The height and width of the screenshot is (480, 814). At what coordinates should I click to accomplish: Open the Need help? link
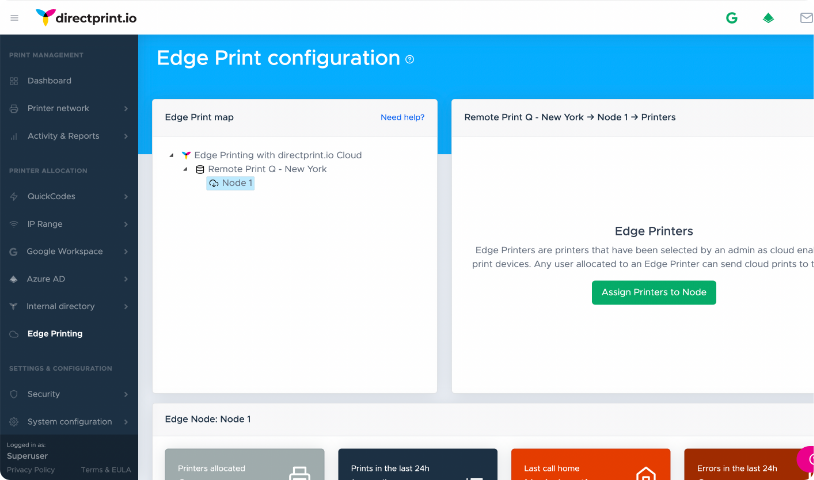pyautogui.click(x=402, y=117)
